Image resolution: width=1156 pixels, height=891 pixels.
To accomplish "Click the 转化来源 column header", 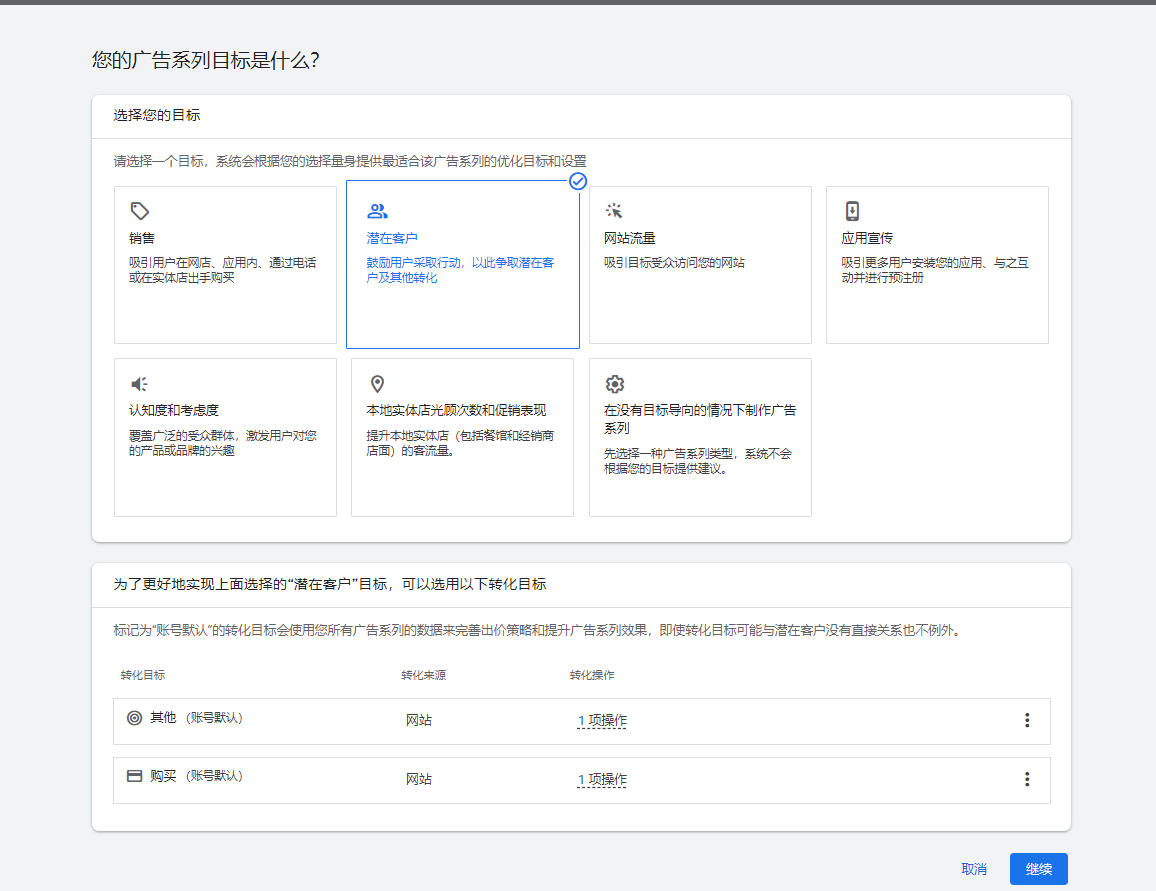I will click(424, 675).
